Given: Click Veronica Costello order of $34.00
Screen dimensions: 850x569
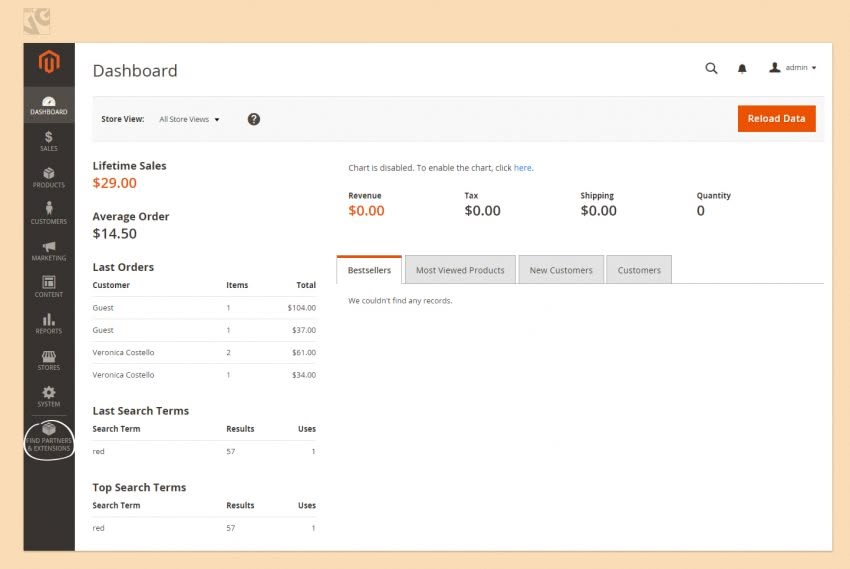Looking at the screenshot, I should 204,375.
